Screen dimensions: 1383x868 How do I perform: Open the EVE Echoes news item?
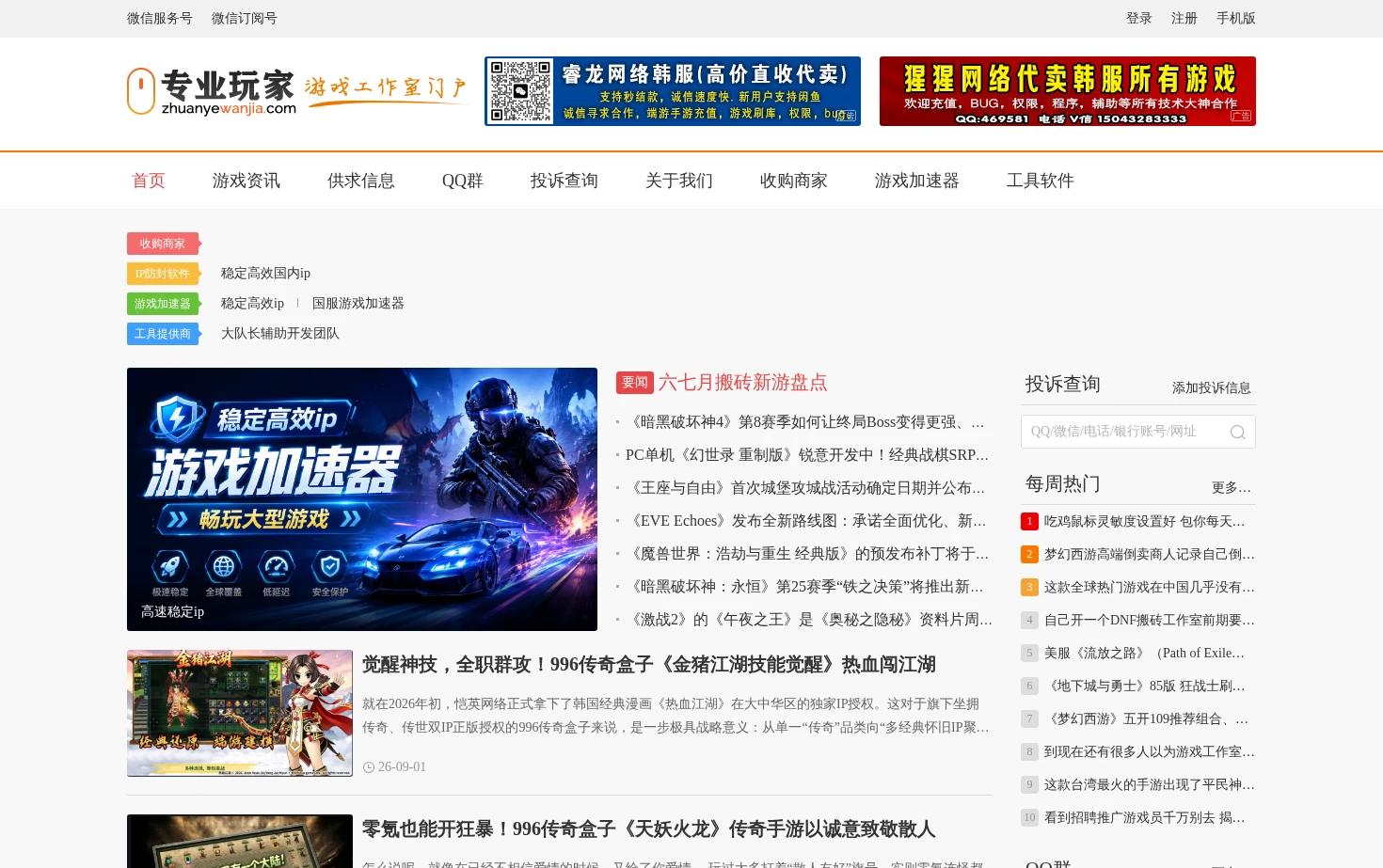(806, 521)
